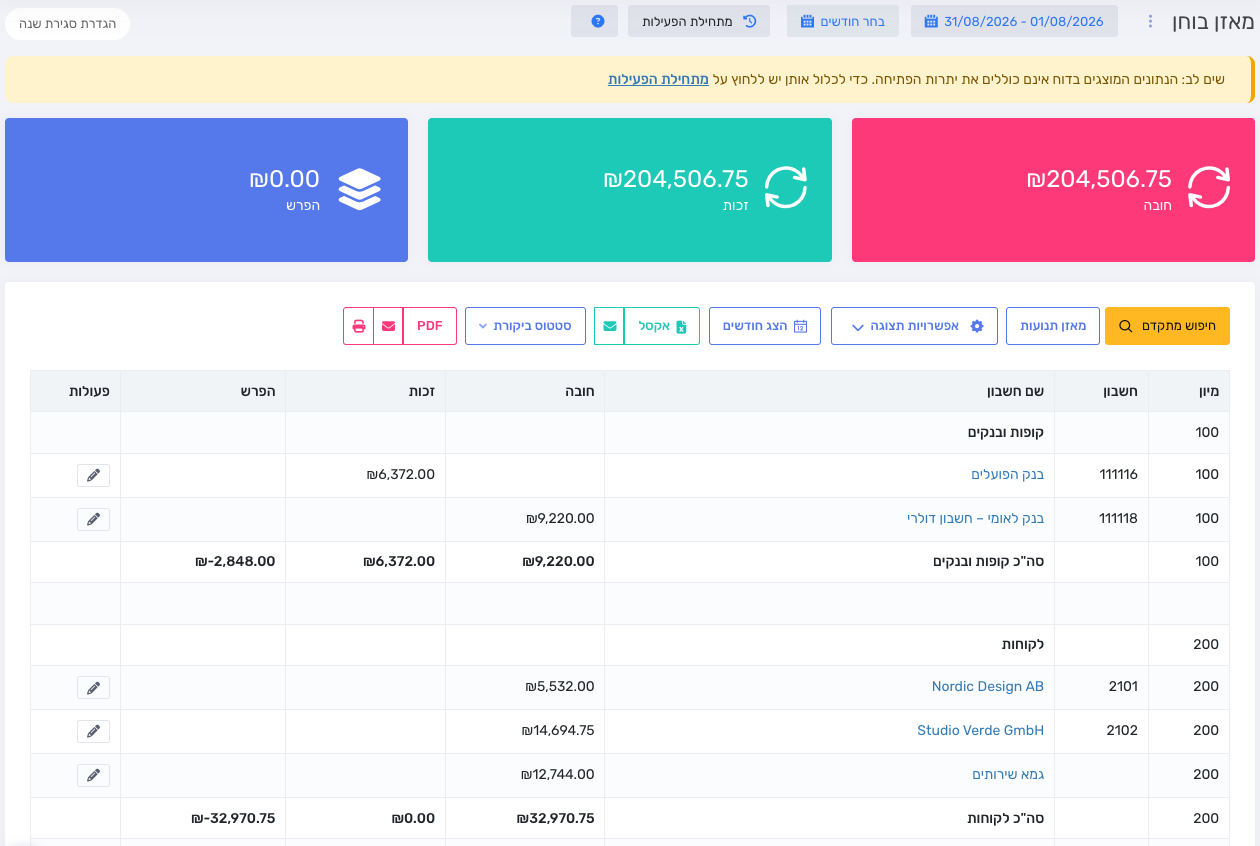Send the report by email with the green envelope button
The image size is (1260, 846).
(x=609, y=326)
